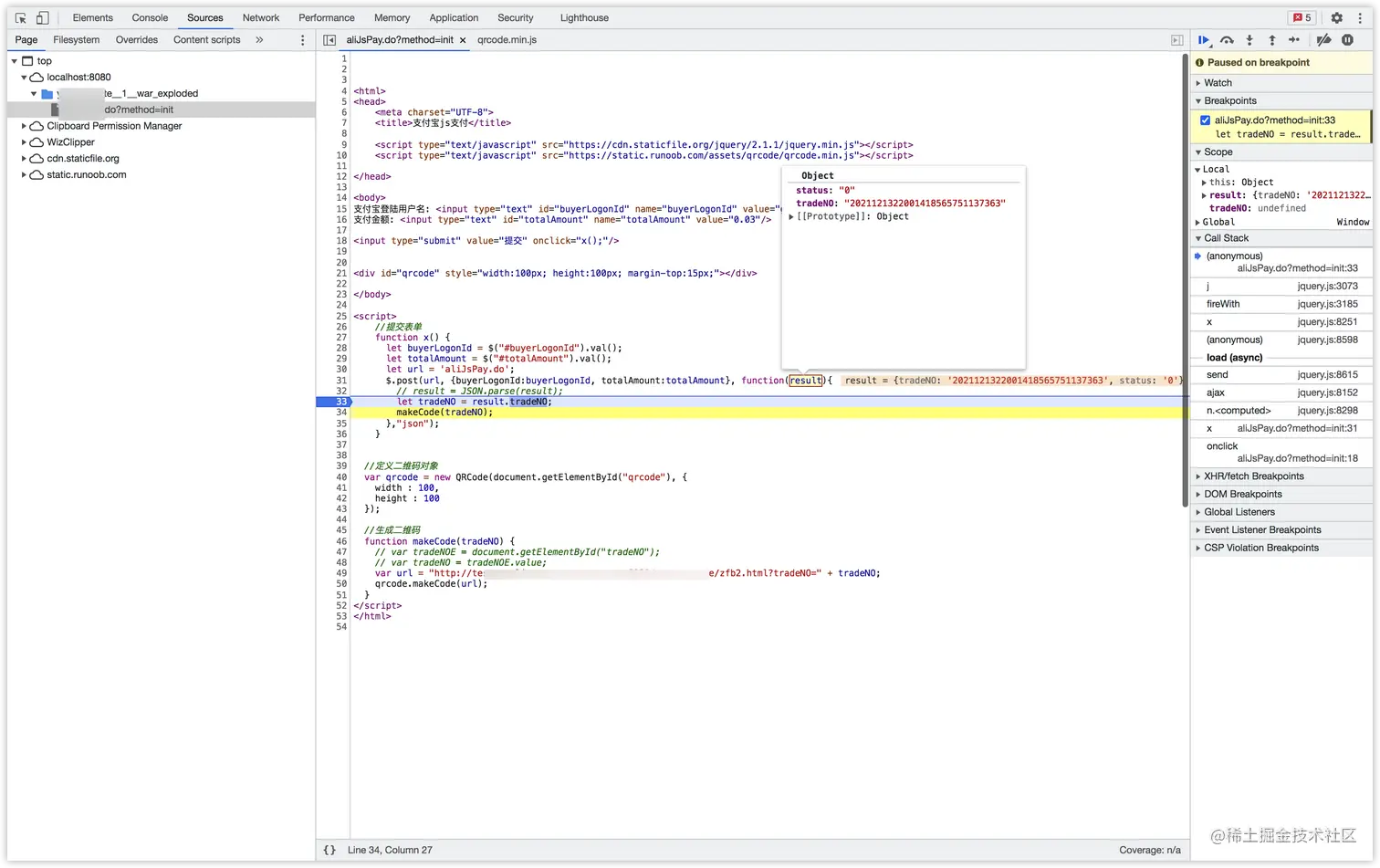Switch to the Network panel
Viewport: 1380px width, 868px height.
click(x=261, y=17)
